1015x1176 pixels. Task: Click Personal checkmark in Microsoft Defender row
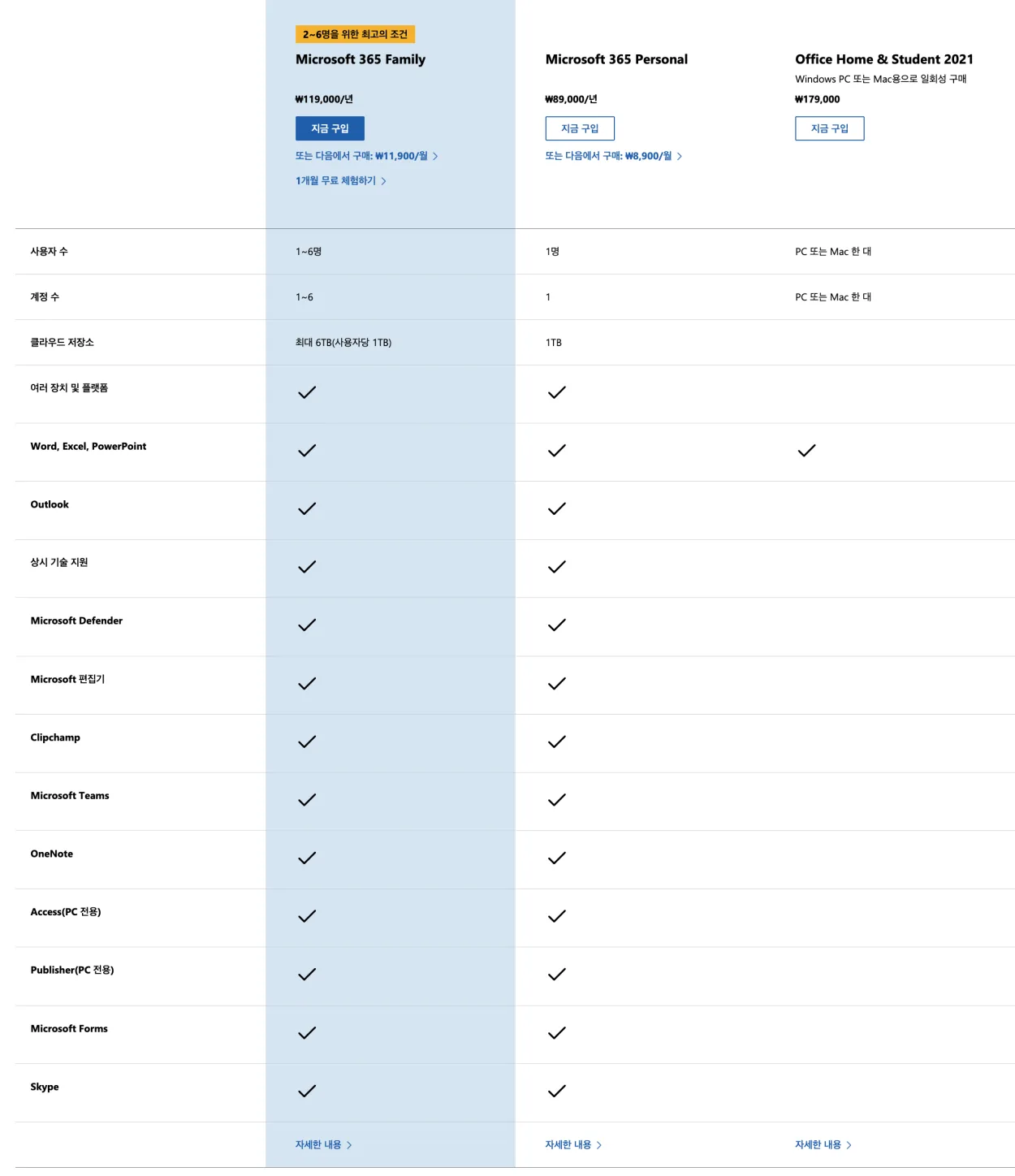557,625
